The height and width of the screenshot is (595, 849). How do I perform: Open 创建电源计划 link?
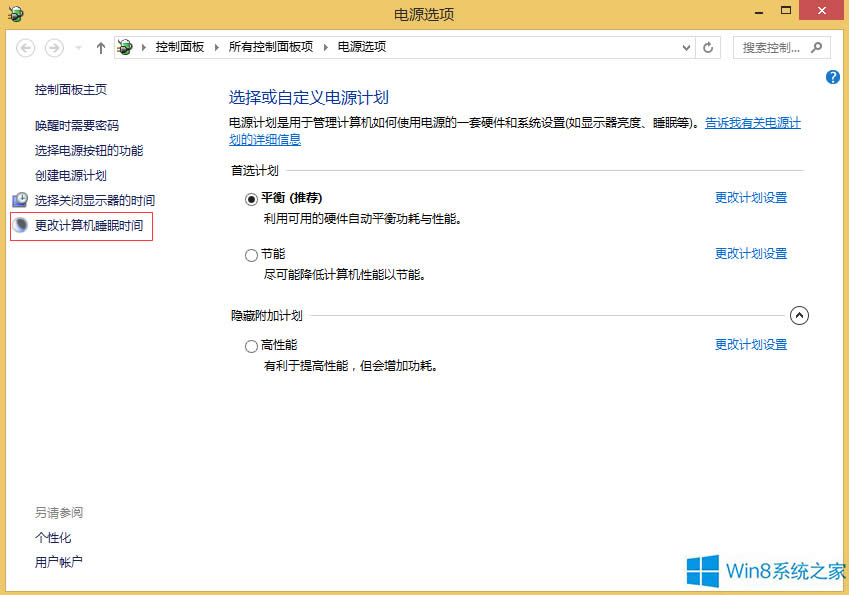click(71, 175)
